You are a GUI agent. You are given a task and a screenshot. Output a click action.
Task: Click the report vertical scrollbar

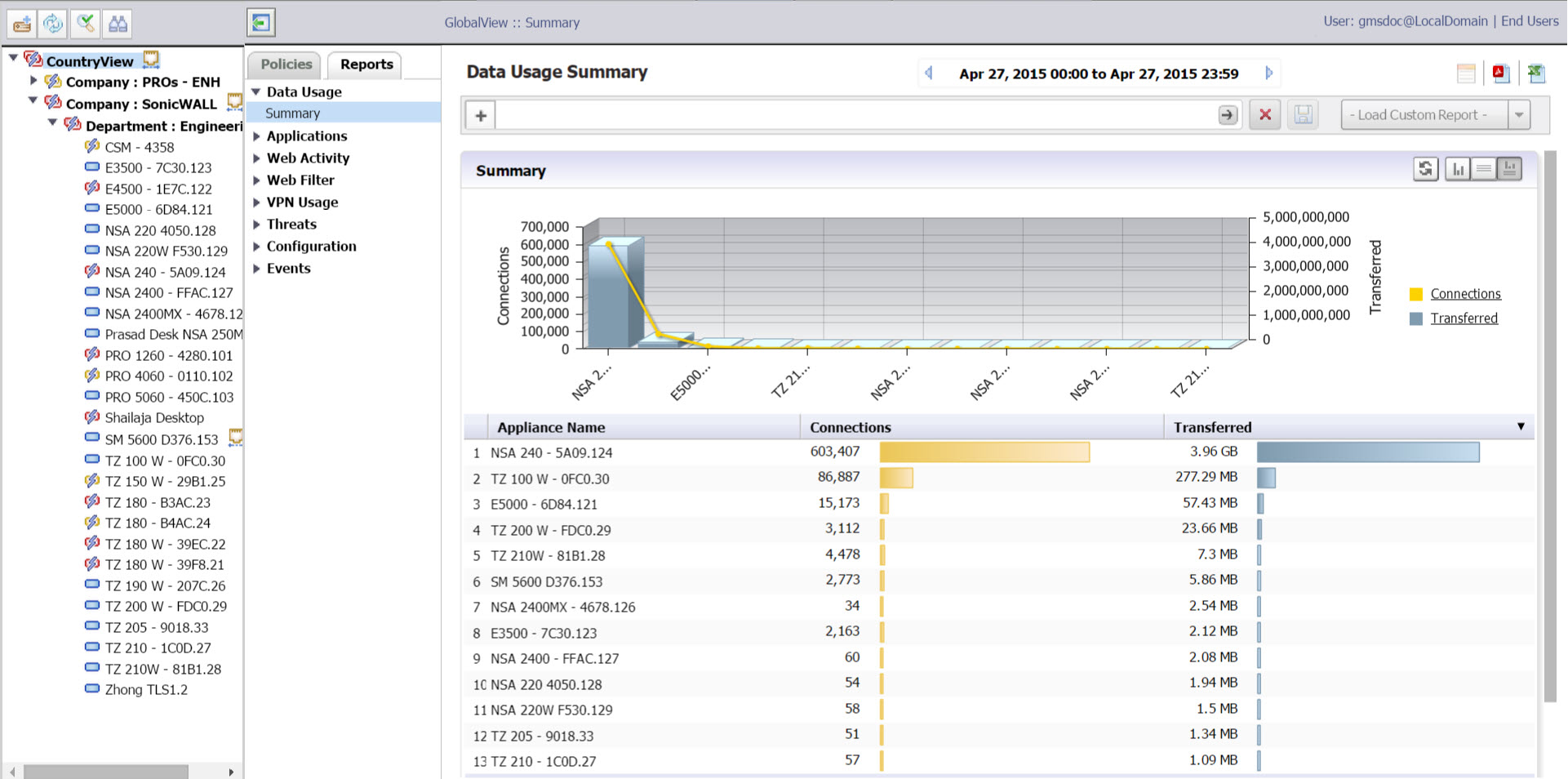point(1550,425)
